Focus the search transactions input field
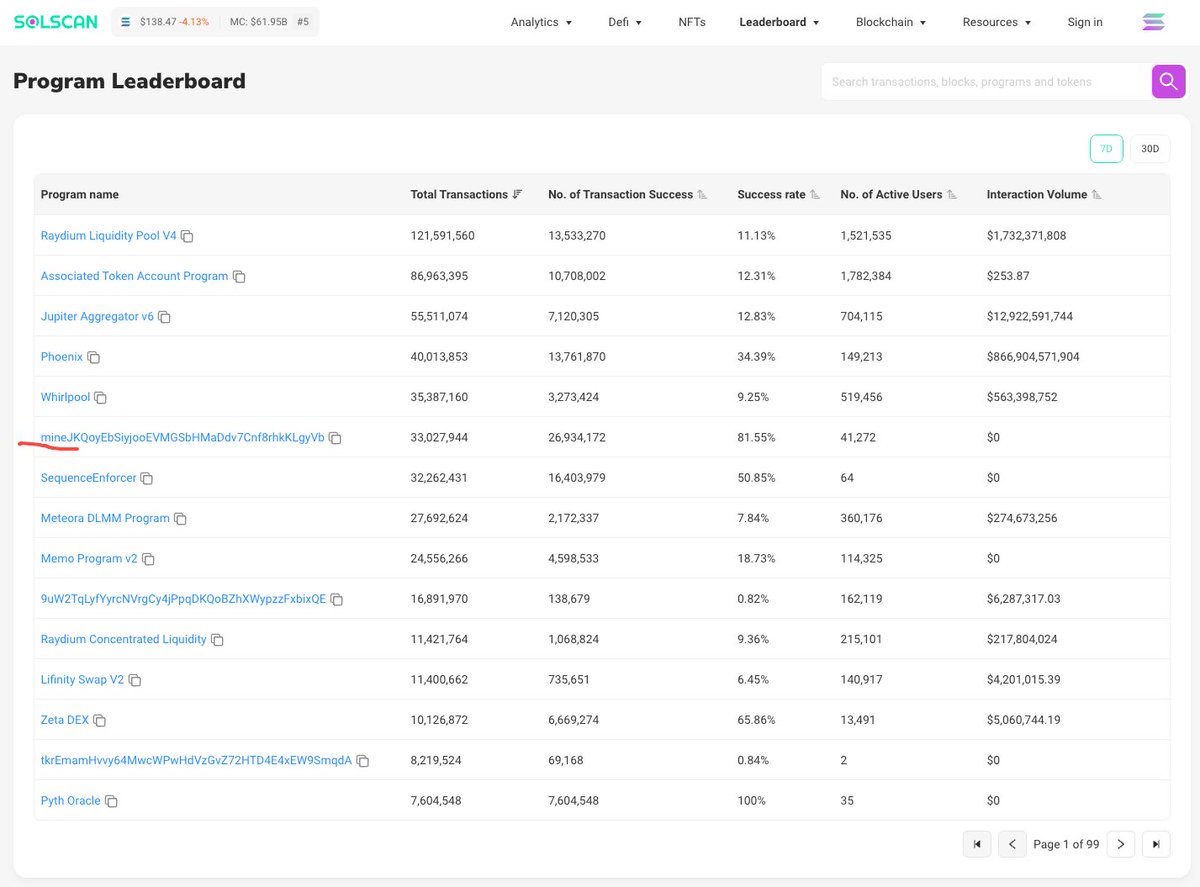 [x=986, y=82]
